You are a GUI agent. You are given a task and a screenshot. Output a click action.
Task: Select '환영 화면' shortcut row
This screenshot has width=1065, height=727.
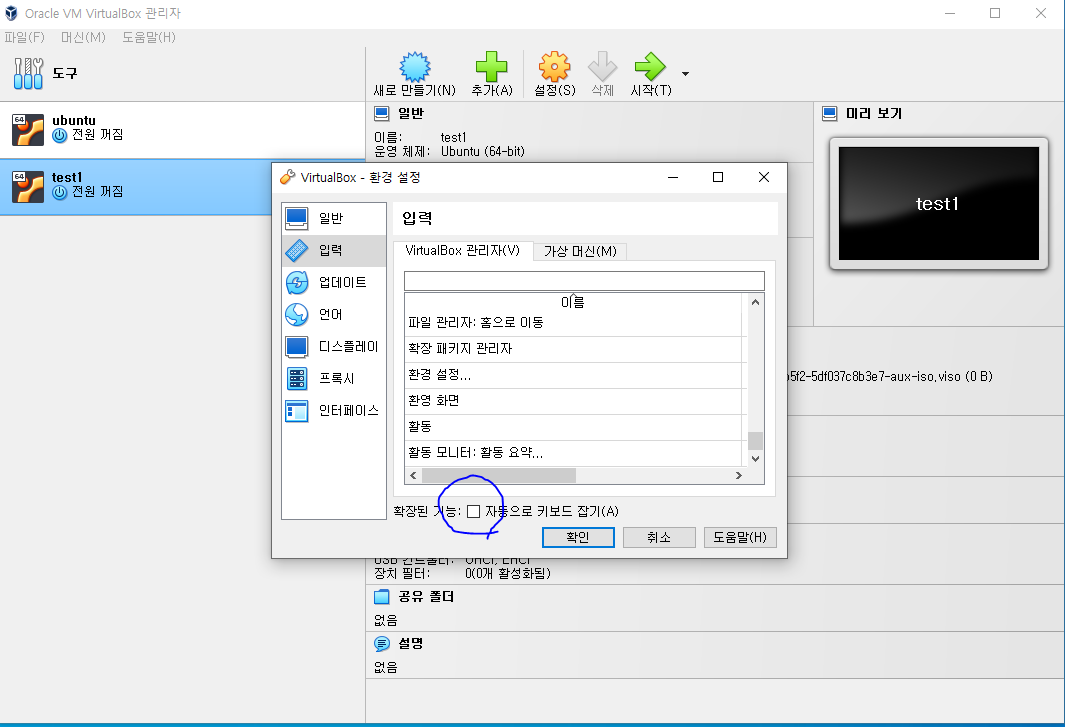point(574,401)
